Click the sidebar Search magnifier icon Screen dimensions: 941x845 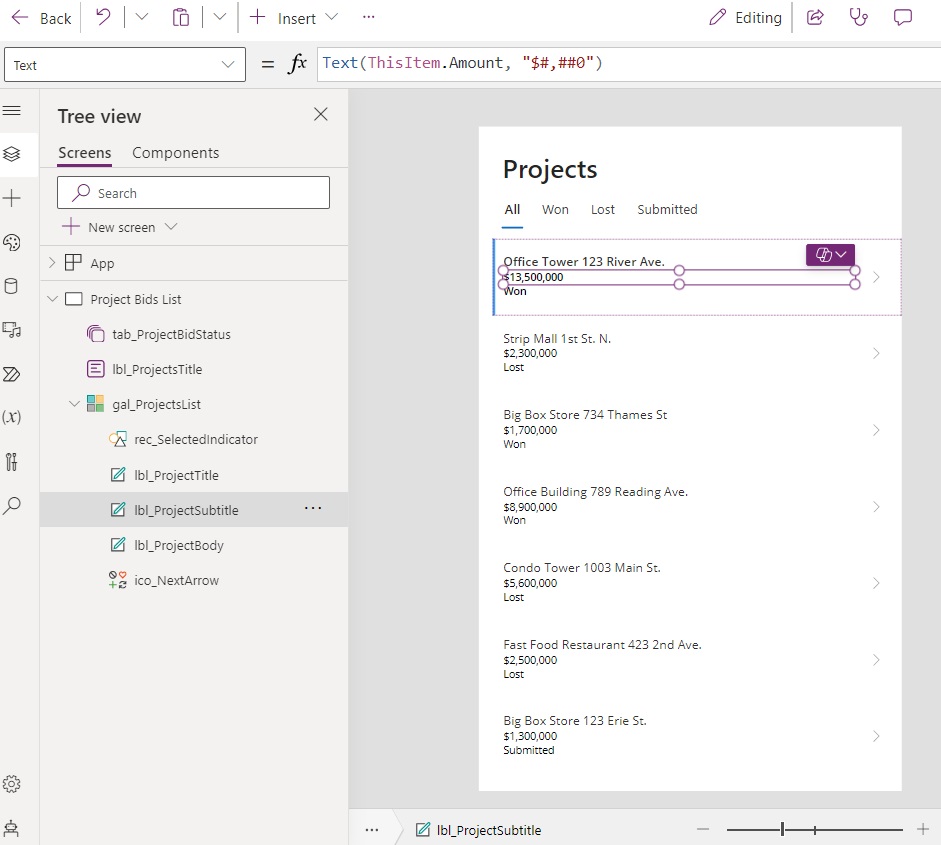(12, 505)
